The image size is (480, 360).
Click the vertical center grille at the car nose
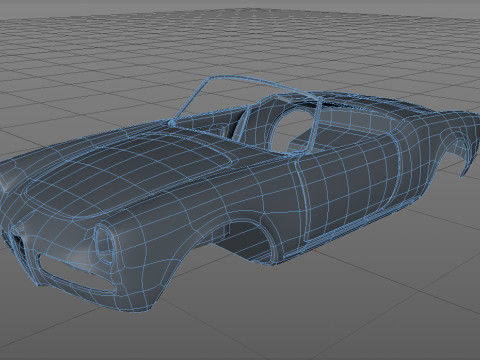pyautogui.click(x=18, y=243)
